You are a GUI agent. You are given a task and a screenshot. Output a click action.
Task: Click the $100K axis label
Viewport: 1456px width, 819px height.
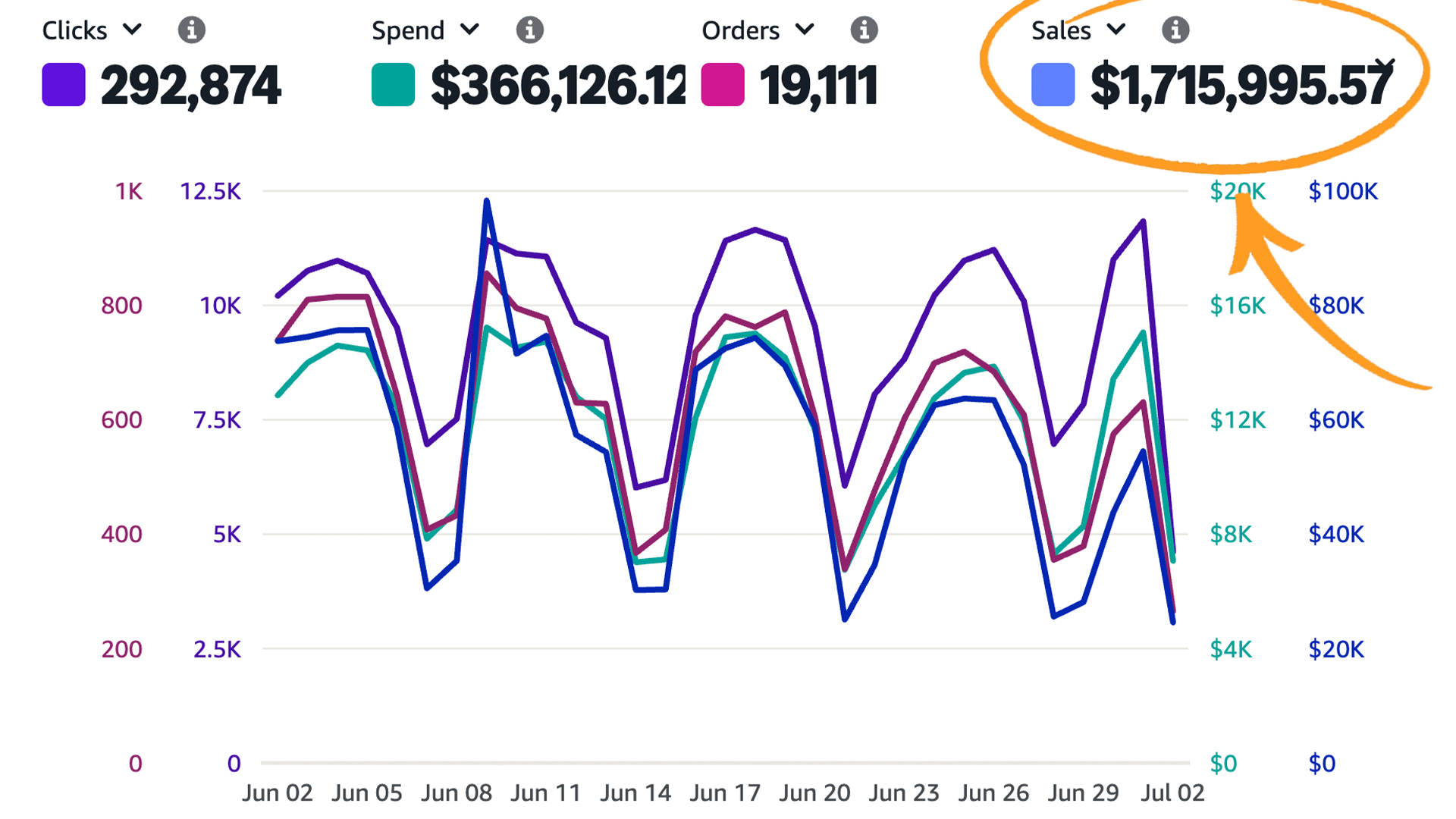pos(1342,192)
